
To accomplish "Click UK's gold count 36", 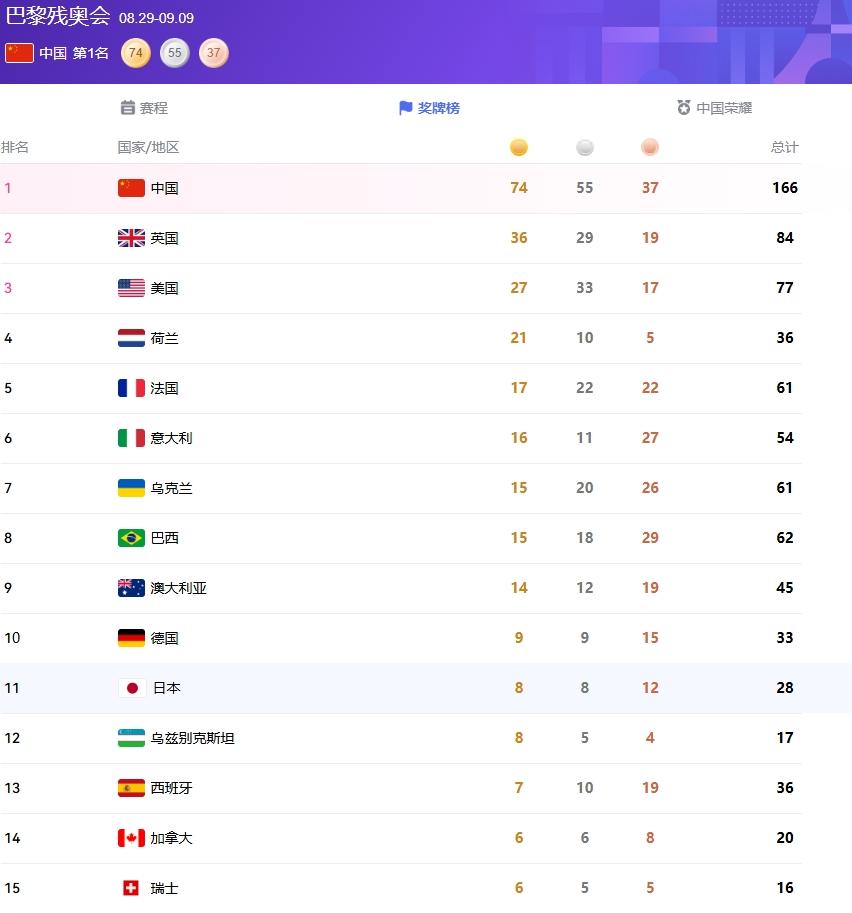I will pyautogui.click(x=519, y=238).
